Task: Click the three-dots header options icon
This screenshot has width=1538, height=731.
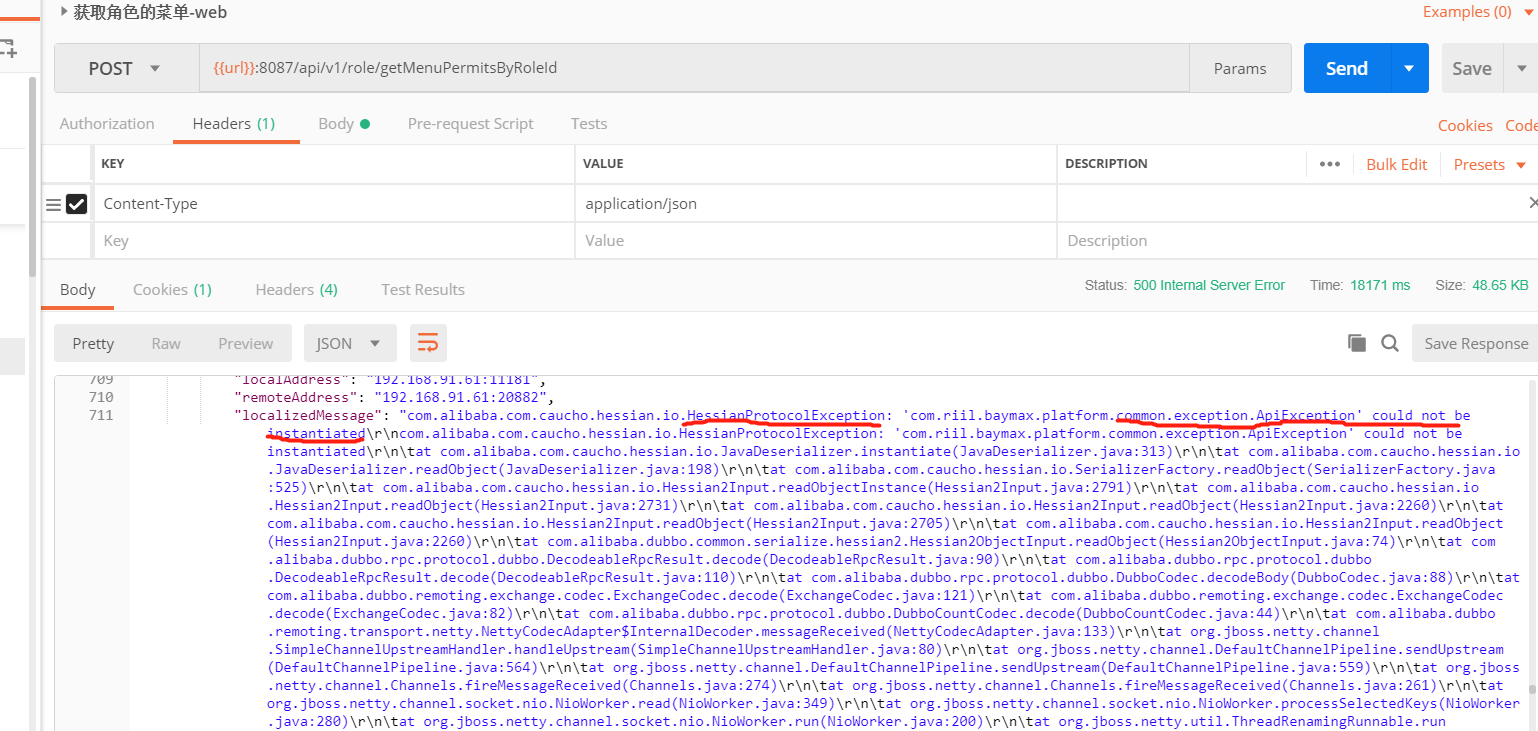Action: click(x=1329, y=164)
